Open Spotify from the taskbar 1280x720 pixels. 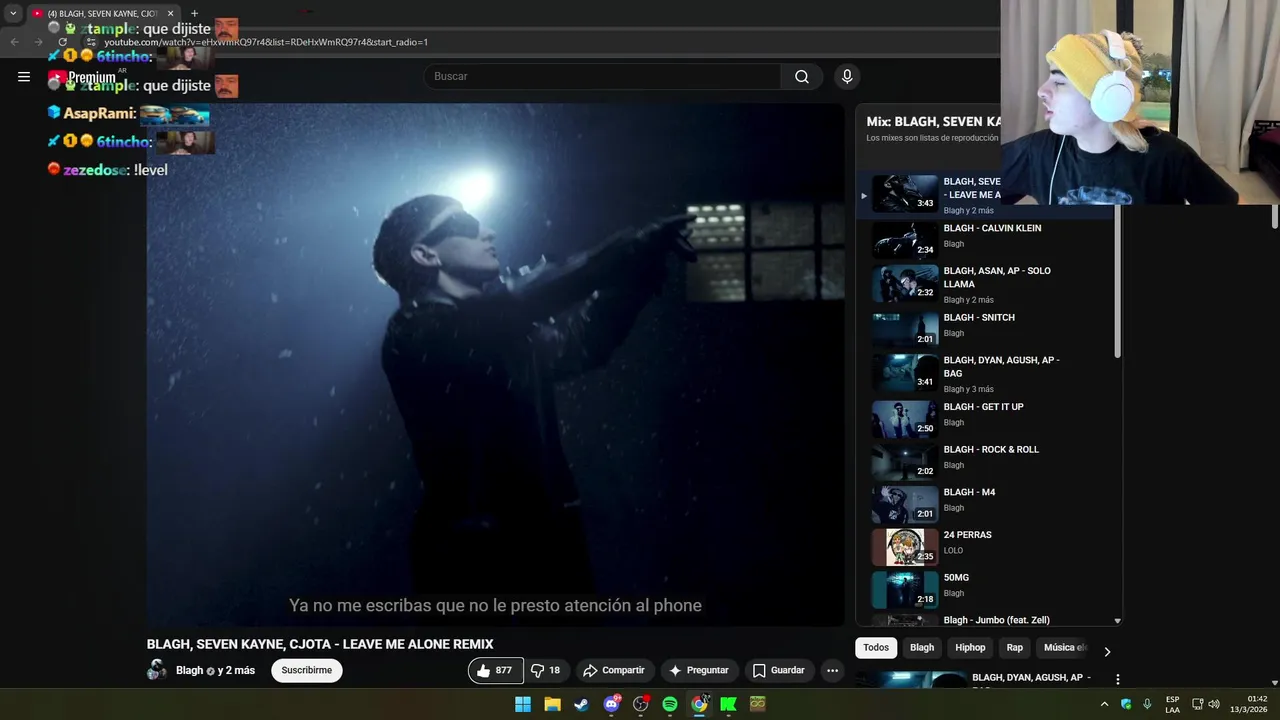(670, 704)
